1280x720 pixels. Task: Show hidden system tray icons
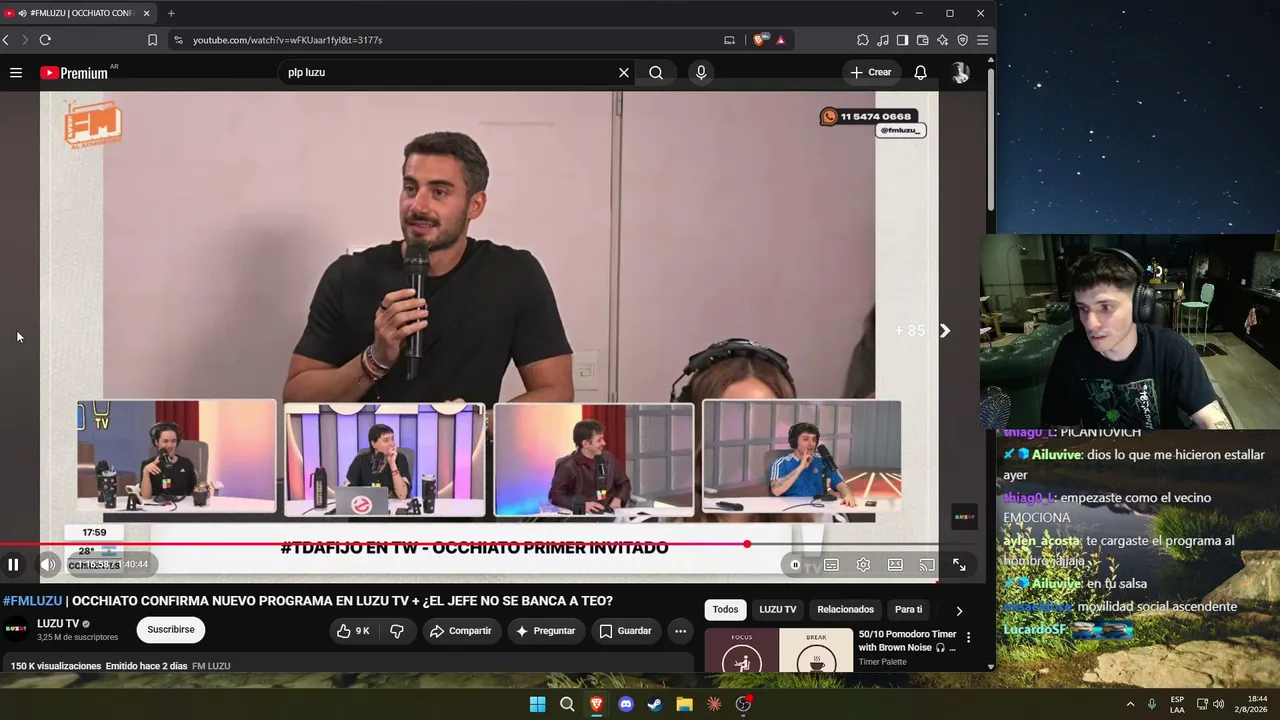[x=1130, y=704]
